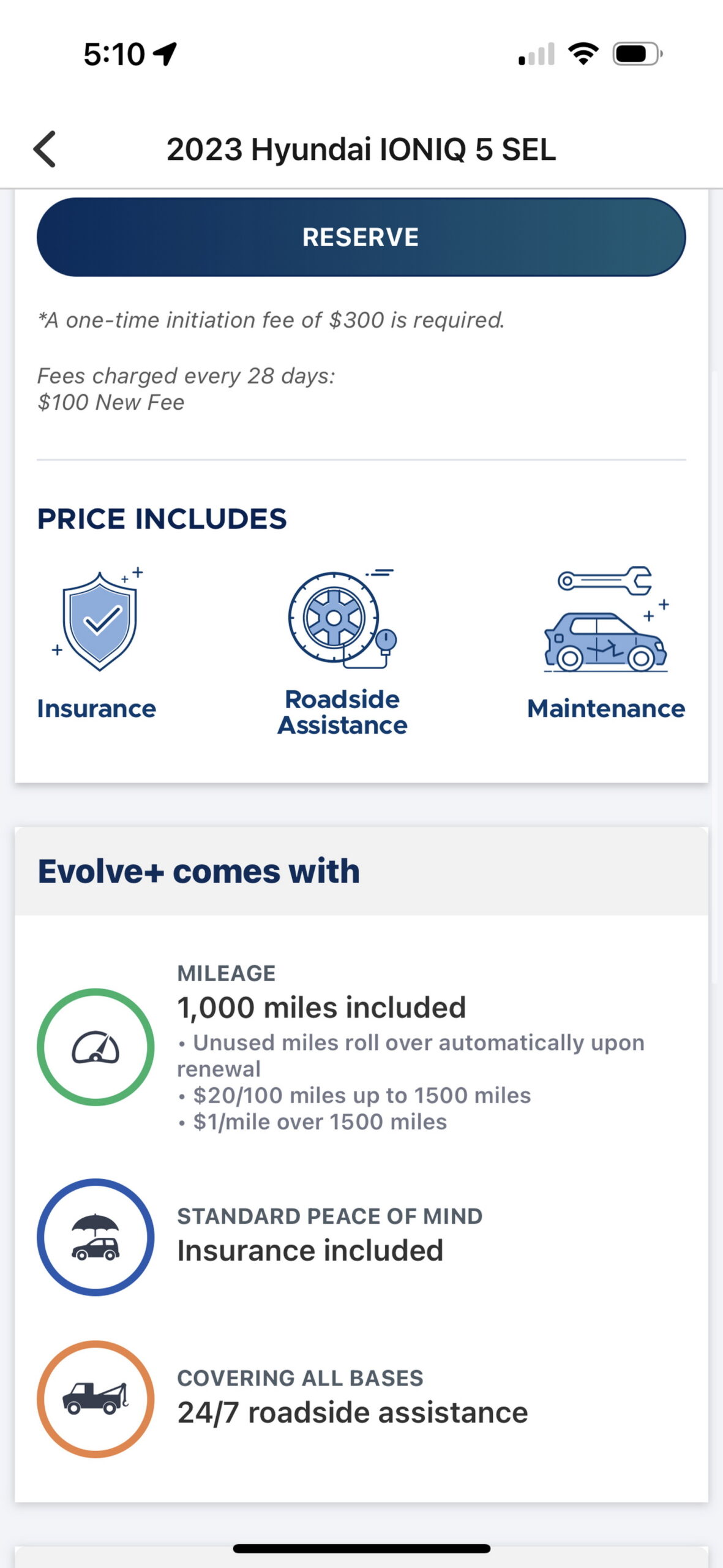723x1568 pixels.
Task: Tap the green mileage gauge icon
Action: [x=96, y=1046]
